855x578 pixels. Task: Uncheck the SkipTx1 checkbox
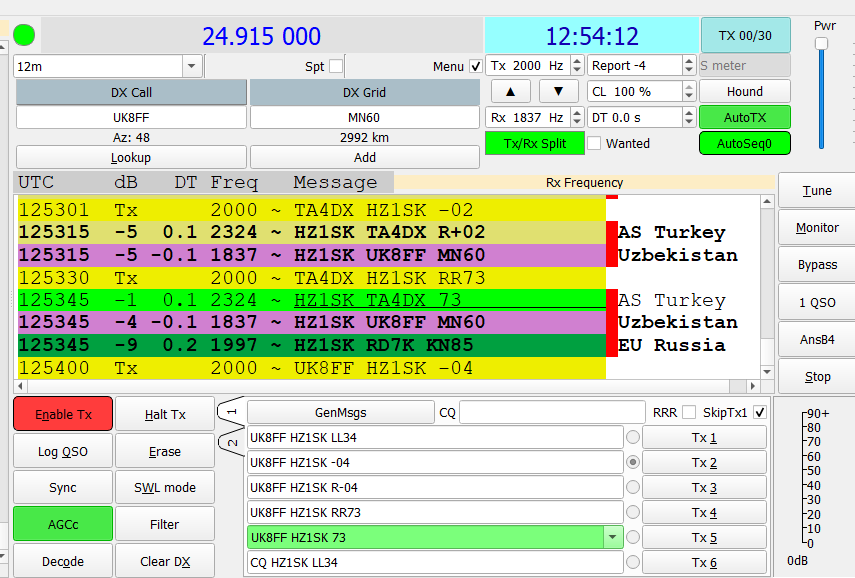[x=759, y=412]
